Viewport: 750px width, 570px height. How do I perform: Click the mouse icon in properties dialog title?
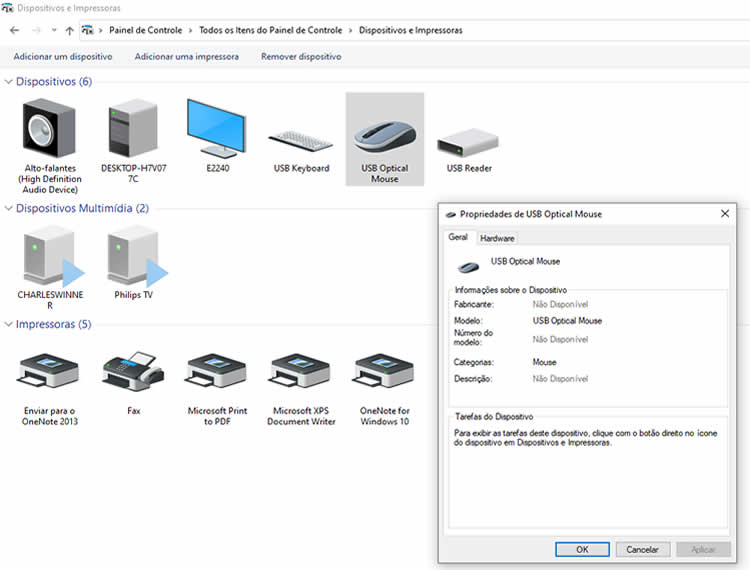(451, 215)
